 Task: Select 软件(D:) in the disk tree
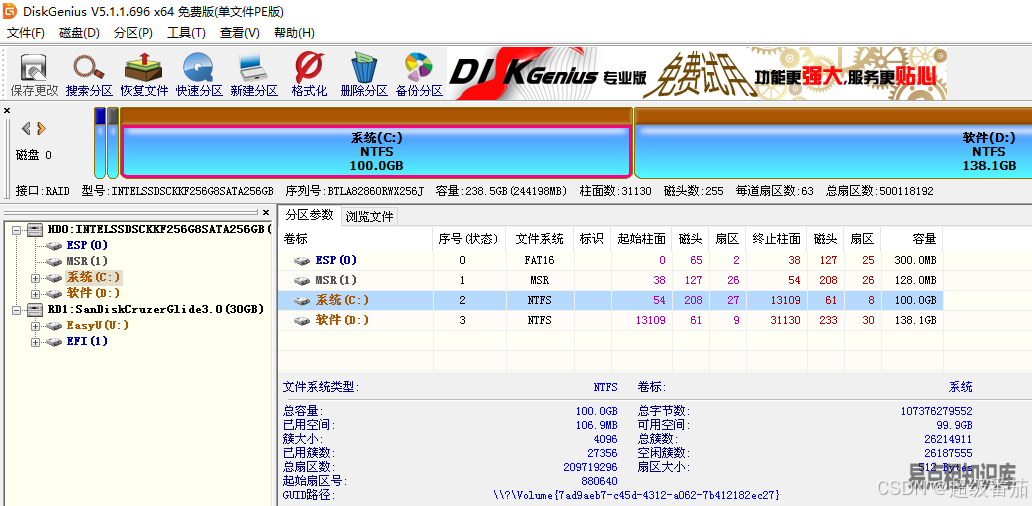(x=93, y=293)
